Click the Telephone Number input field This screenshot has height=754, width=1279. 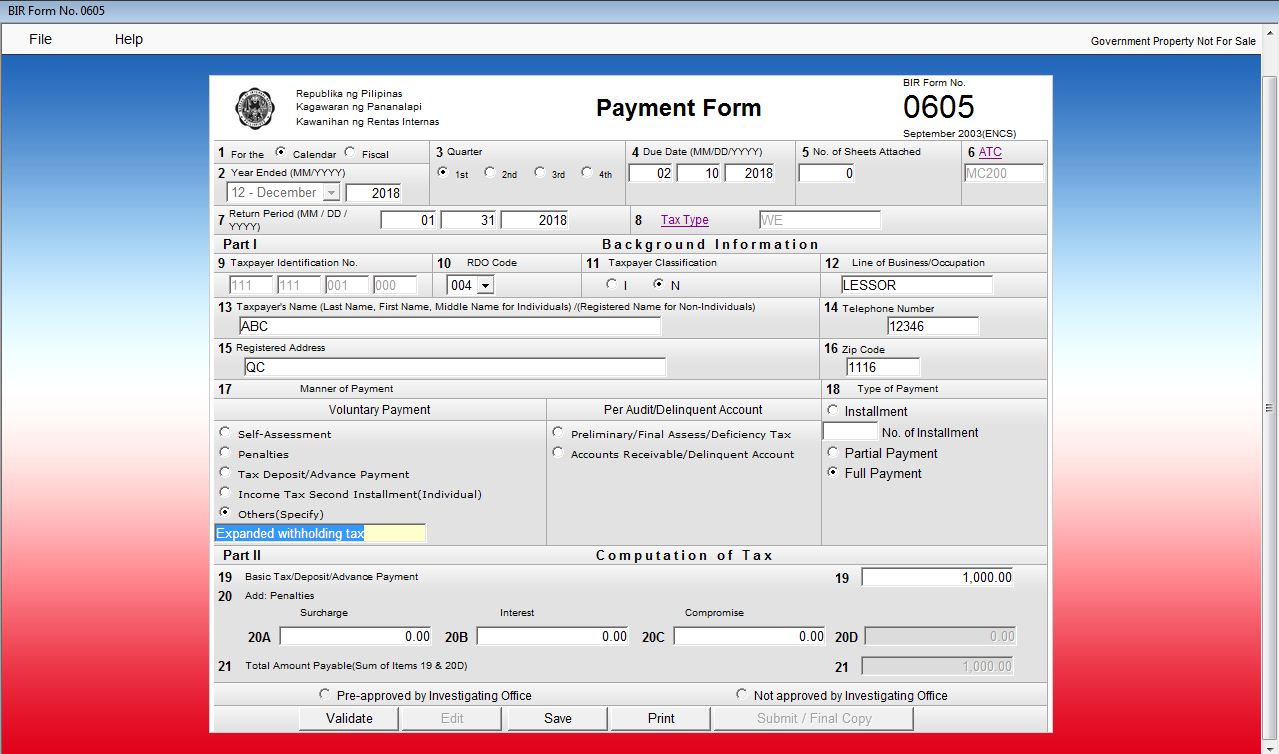[x=933, y=325]
